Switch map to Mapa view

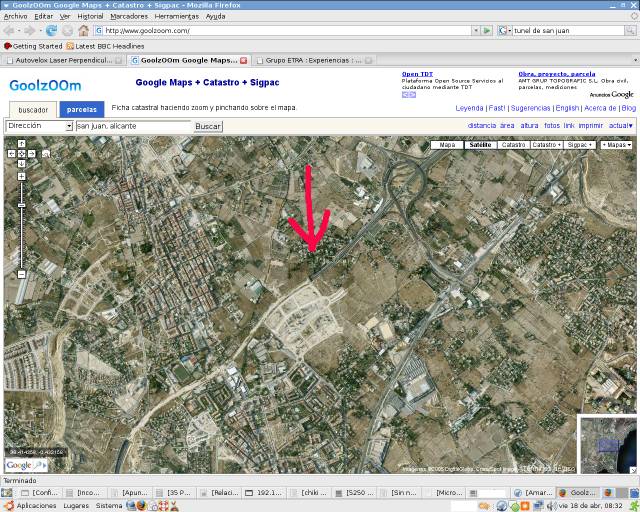click(447, 145)
